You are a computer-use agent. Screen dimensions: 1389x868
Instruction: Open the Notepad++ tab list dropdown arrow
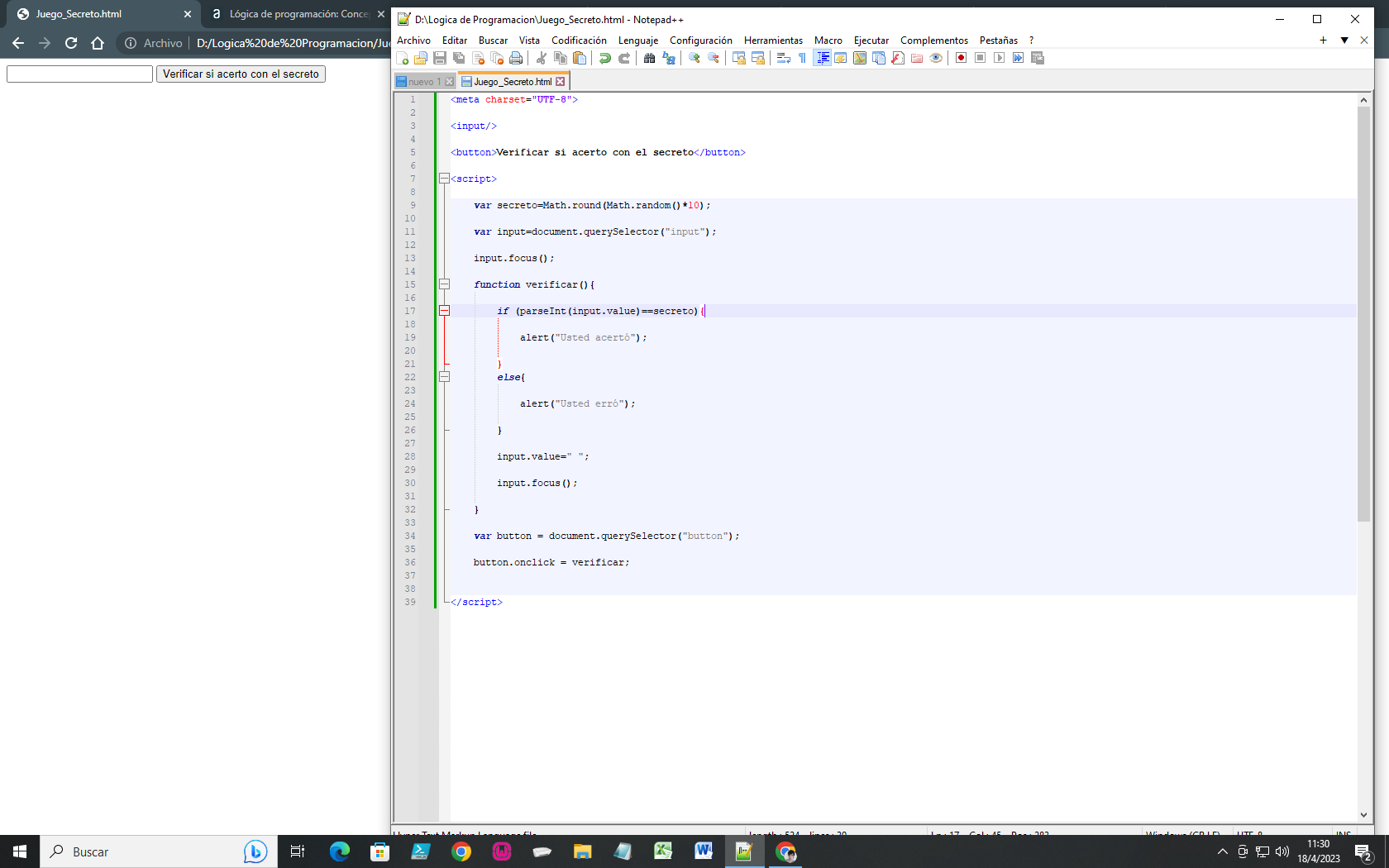point(1344,40)
